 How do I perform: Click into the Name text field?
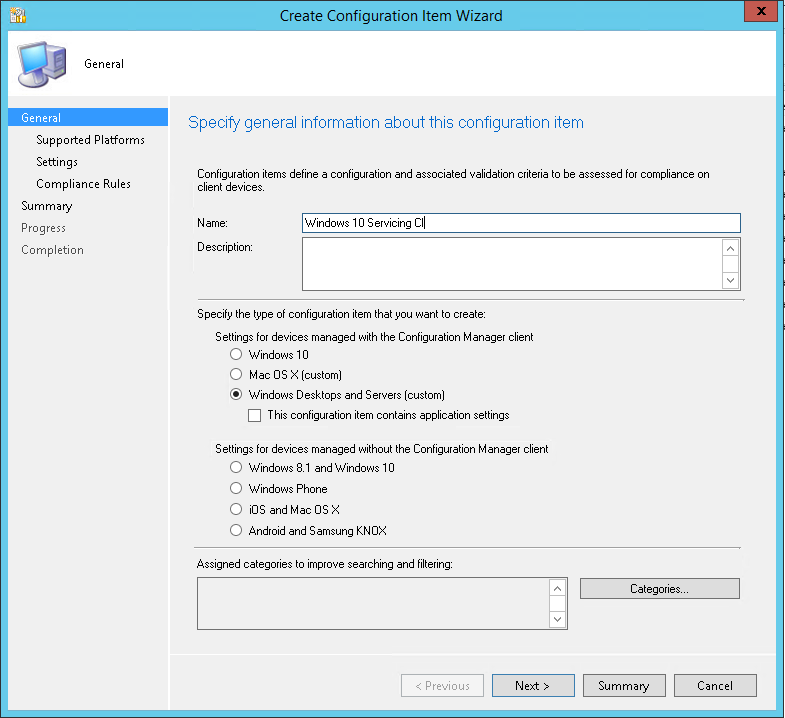point(521,223)
